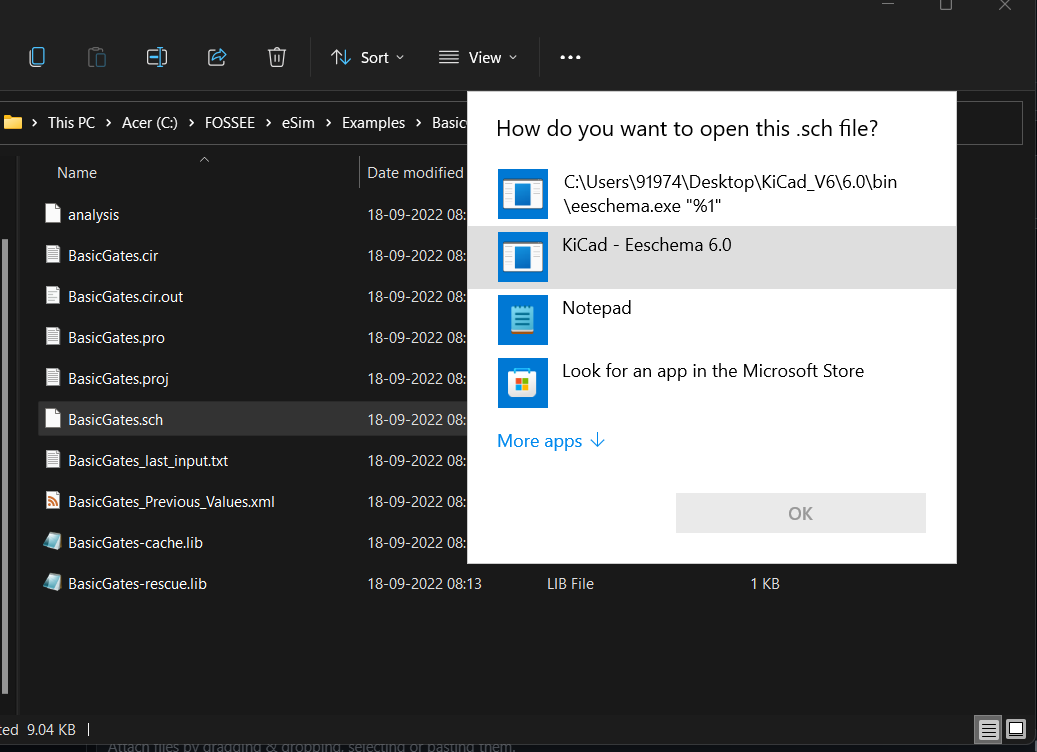Expand chevron between FOSSEE and eSim
Image resolution: width=1037 pixels, height=752 pixels.
(x=269, y=122)
